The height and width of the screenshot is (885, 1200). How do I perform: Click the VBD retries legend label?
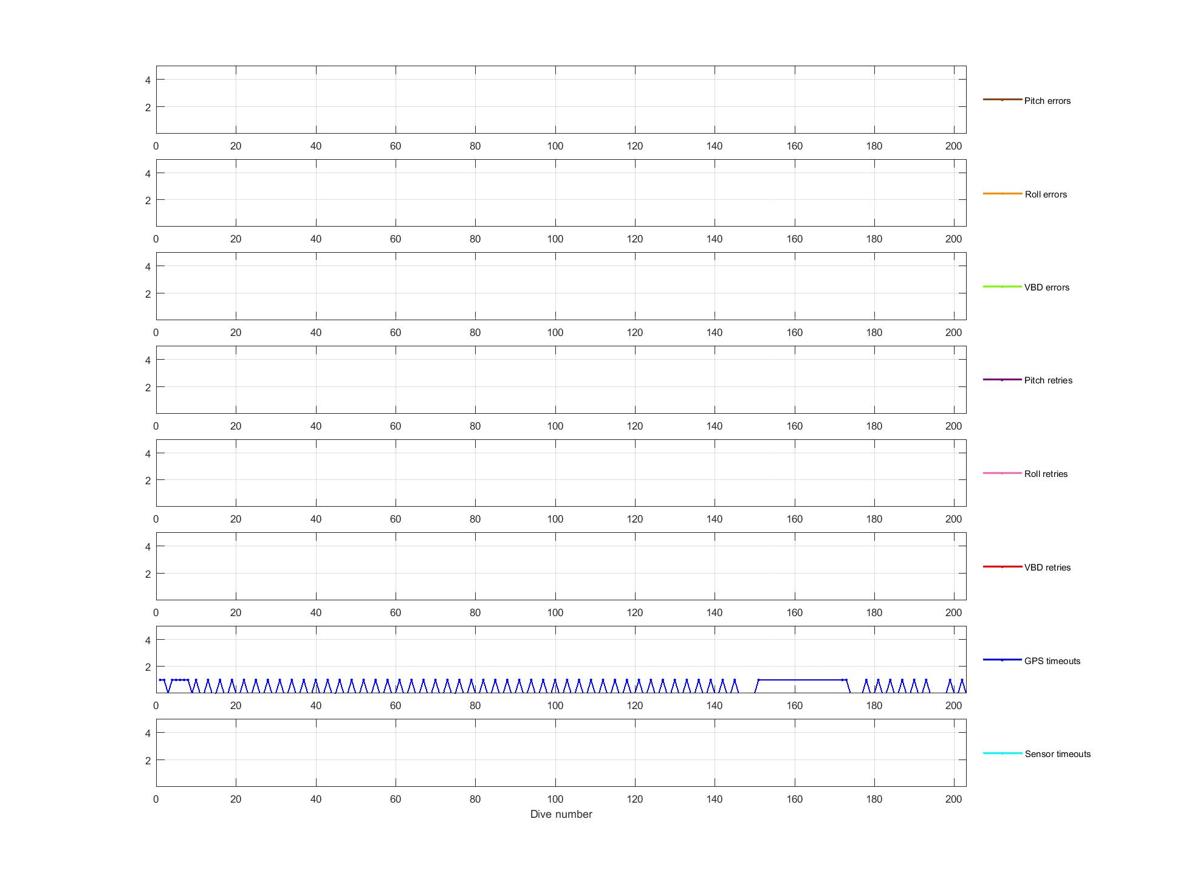(1047, 568)
